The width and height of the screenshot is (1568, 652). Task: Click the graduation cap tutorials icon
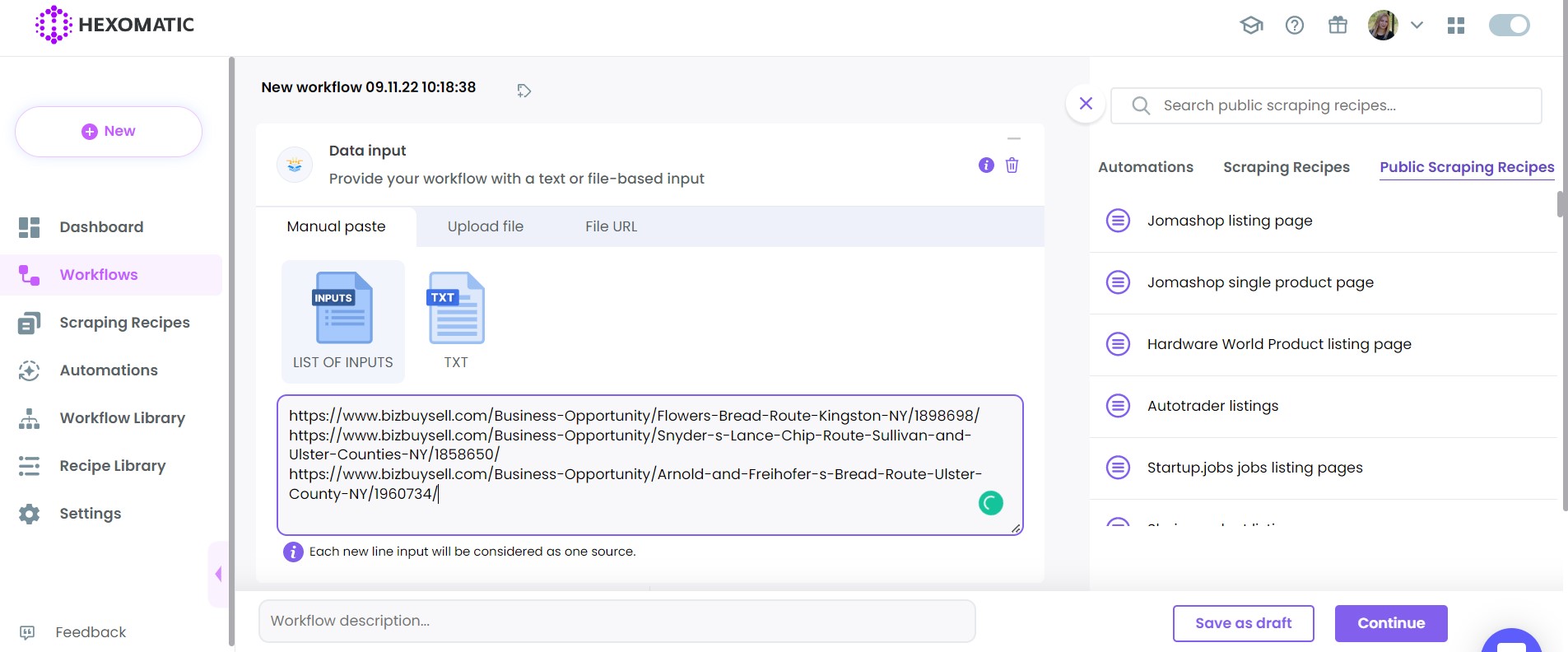[1251, 26]
